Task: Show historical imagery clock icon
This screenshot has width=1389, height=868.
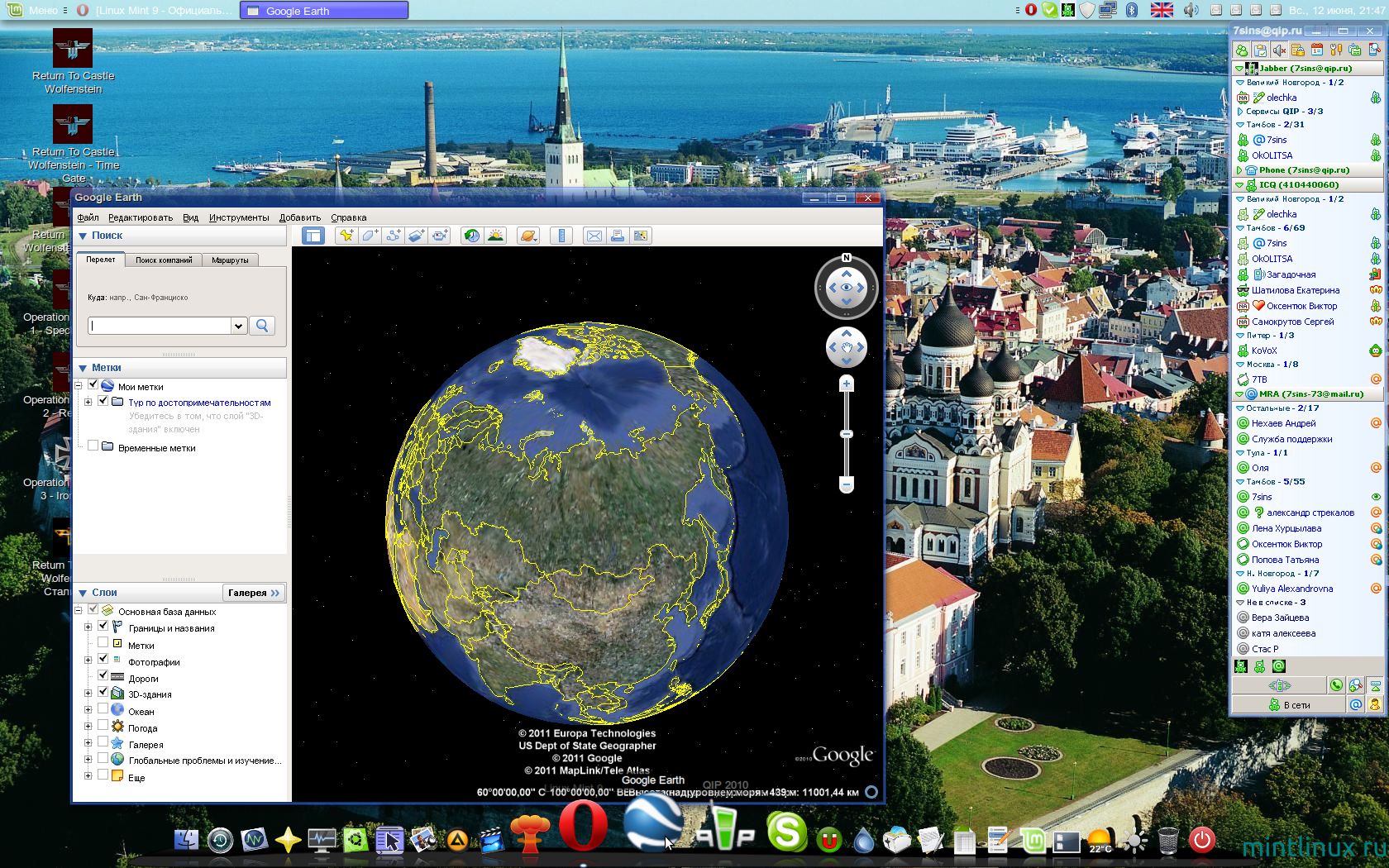Action: coord(472,236)
